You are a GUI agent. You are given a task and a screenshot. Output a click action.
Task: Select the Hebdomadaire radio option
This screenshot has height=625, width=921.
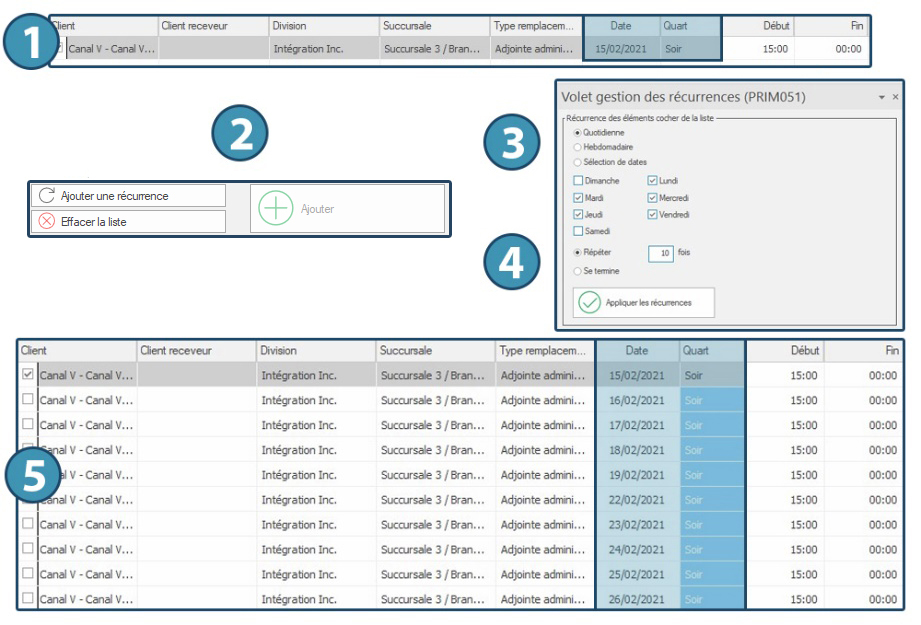(577, 147)
